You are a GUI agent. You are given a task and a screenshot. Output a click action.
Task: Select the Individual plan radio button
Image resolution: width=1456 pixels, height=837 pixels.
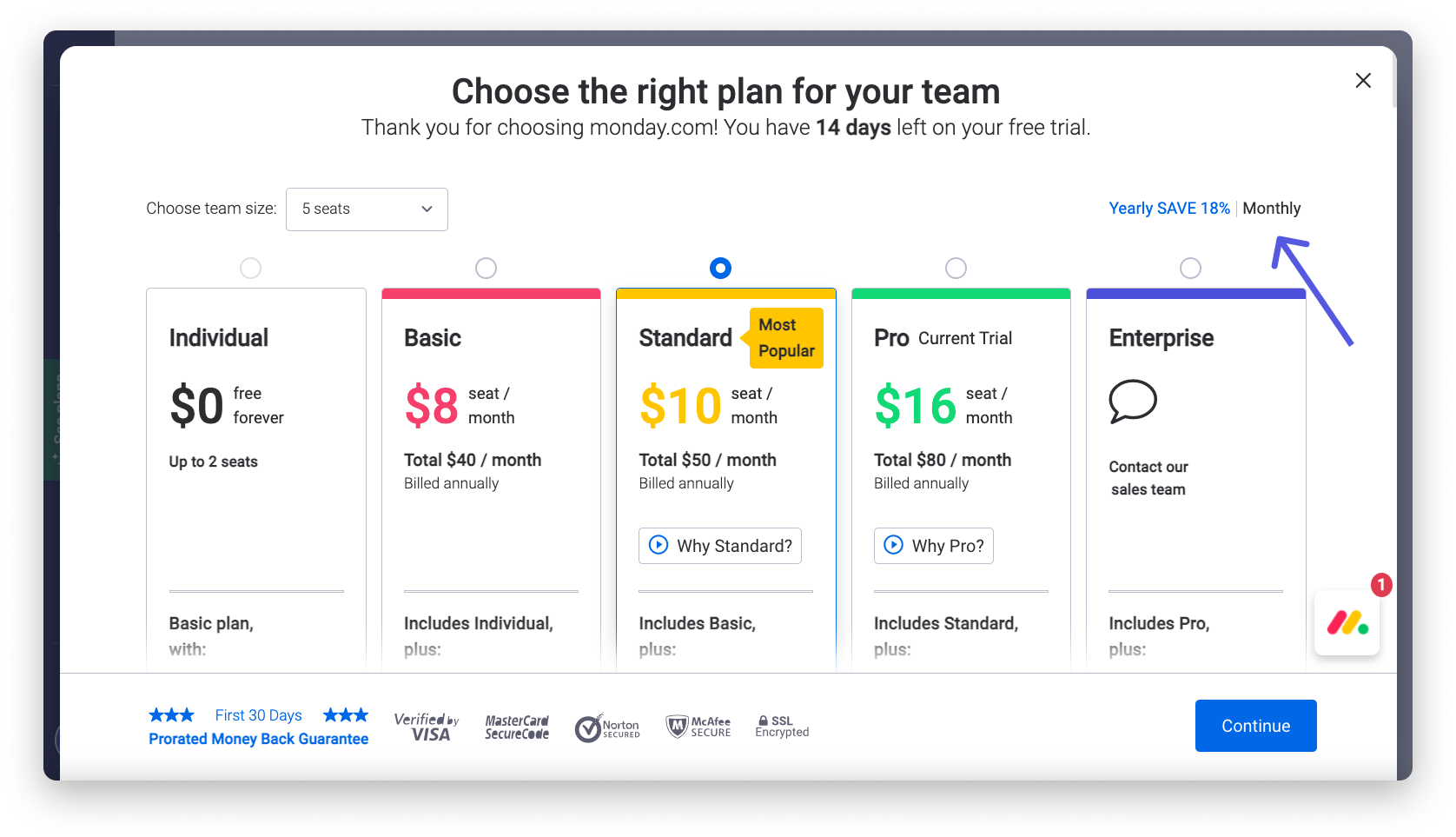coord(250,268)
